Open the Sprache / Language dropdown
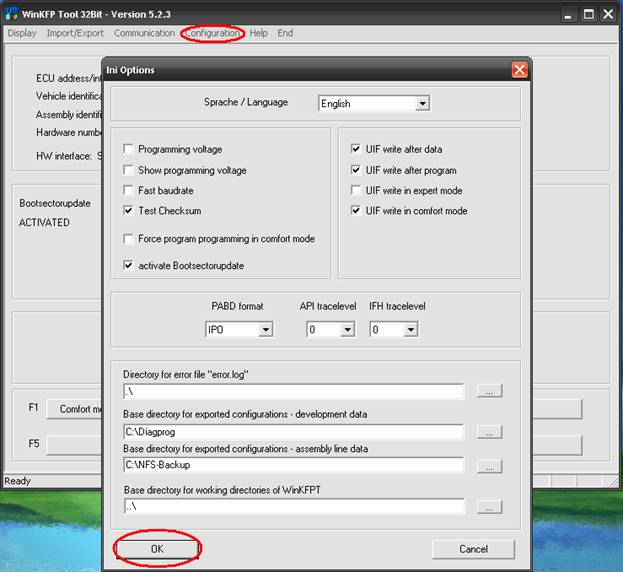 click(422, 104)
